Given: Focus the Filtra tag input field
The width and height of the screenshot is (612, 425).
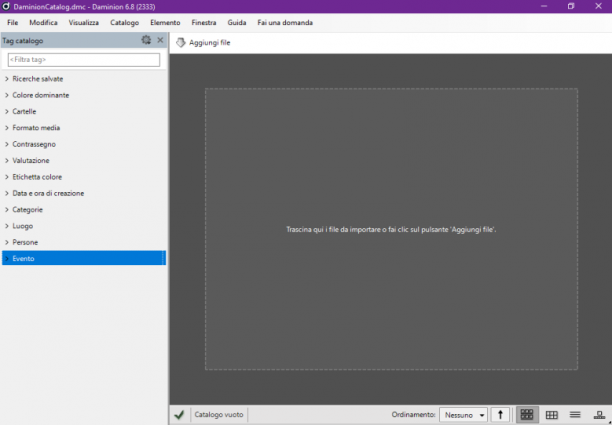Looking at the screenshot, I should tap(84, 60).
